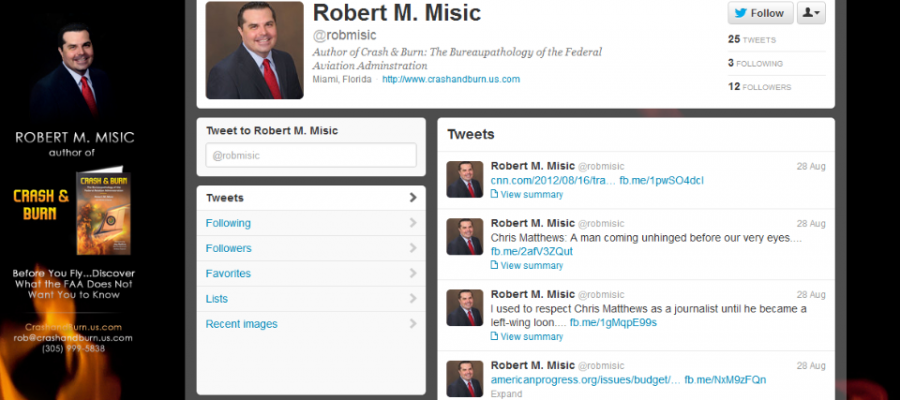The width and height of the screenshot is (900, 400).
Task: Select the Tweets item in the side menu
Action: point(311,198)
